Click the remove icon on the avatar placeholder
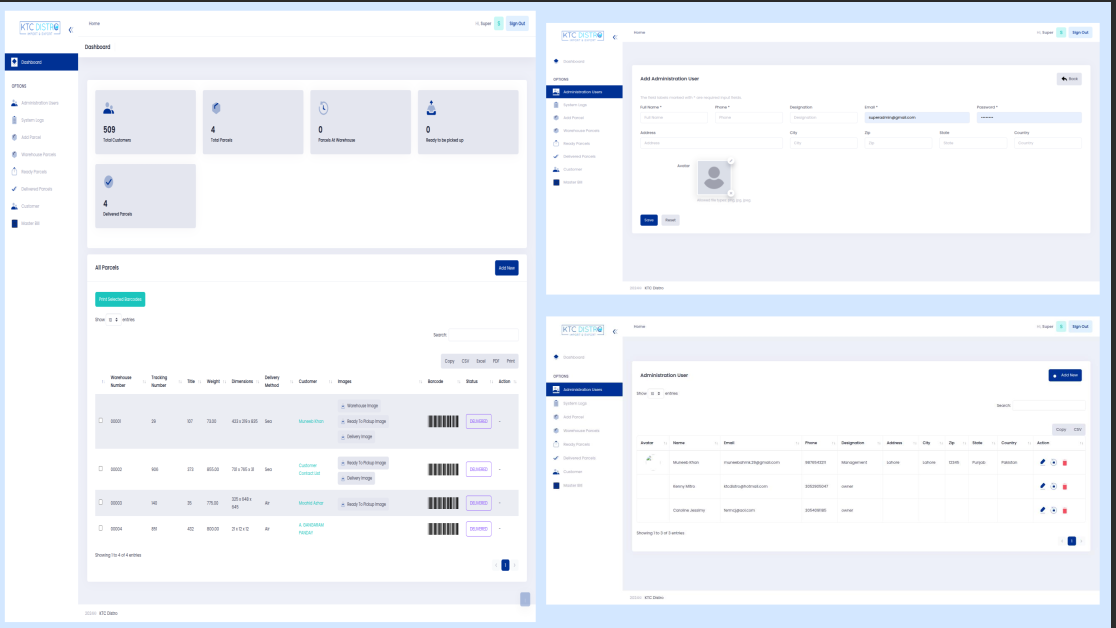The width and height of the screenshot is (1116, 628). pos(731,193)
